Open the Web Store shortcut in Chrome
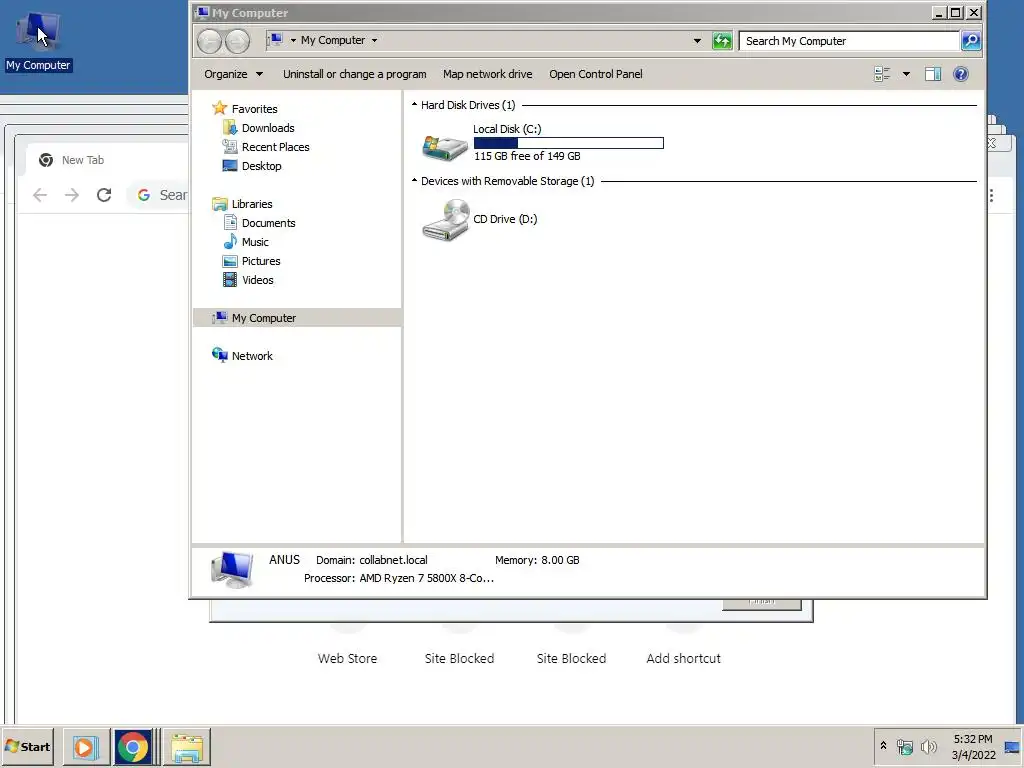 click(347, 658)
